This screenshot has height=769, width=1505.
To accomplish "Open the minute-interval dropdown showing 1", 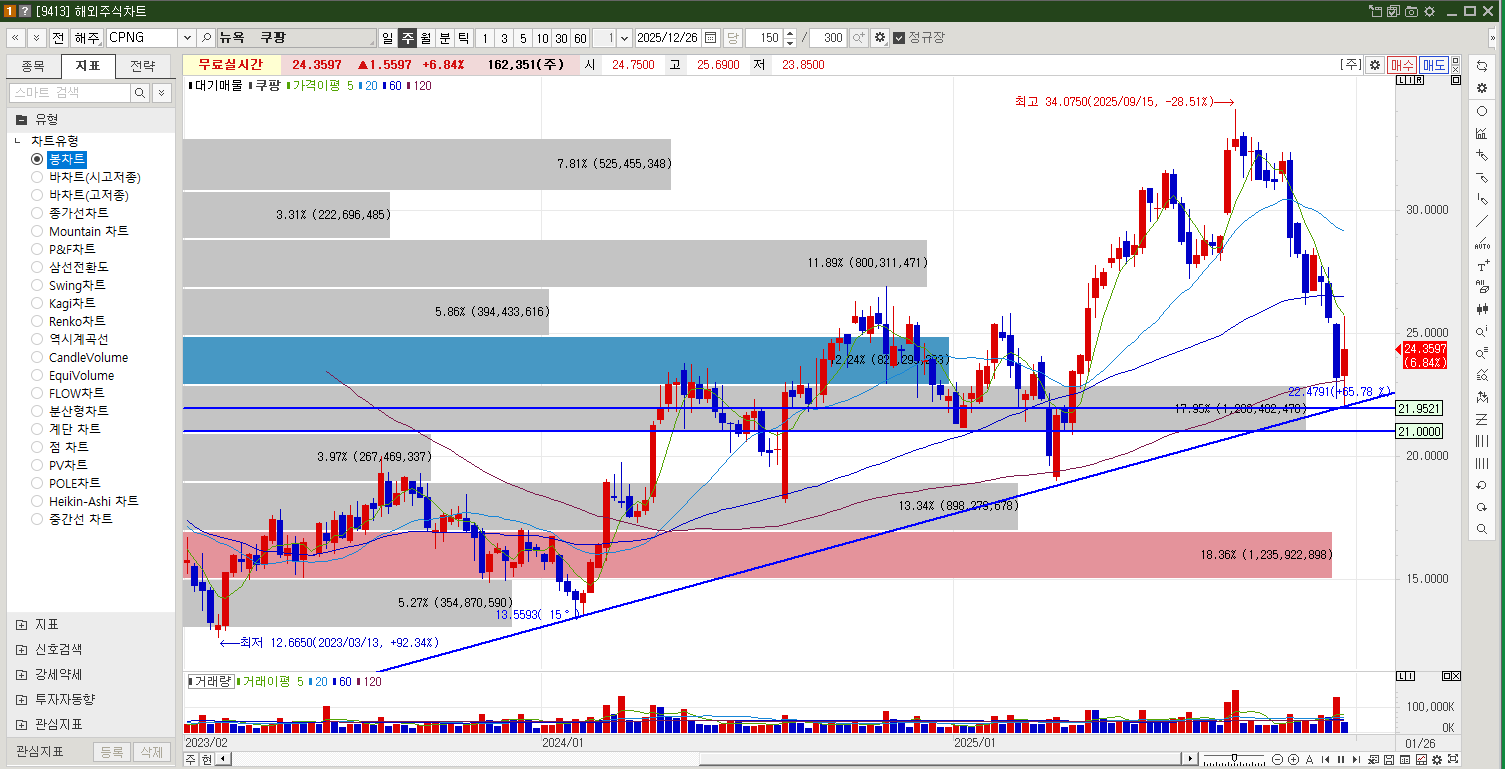I will click(625, 38).
